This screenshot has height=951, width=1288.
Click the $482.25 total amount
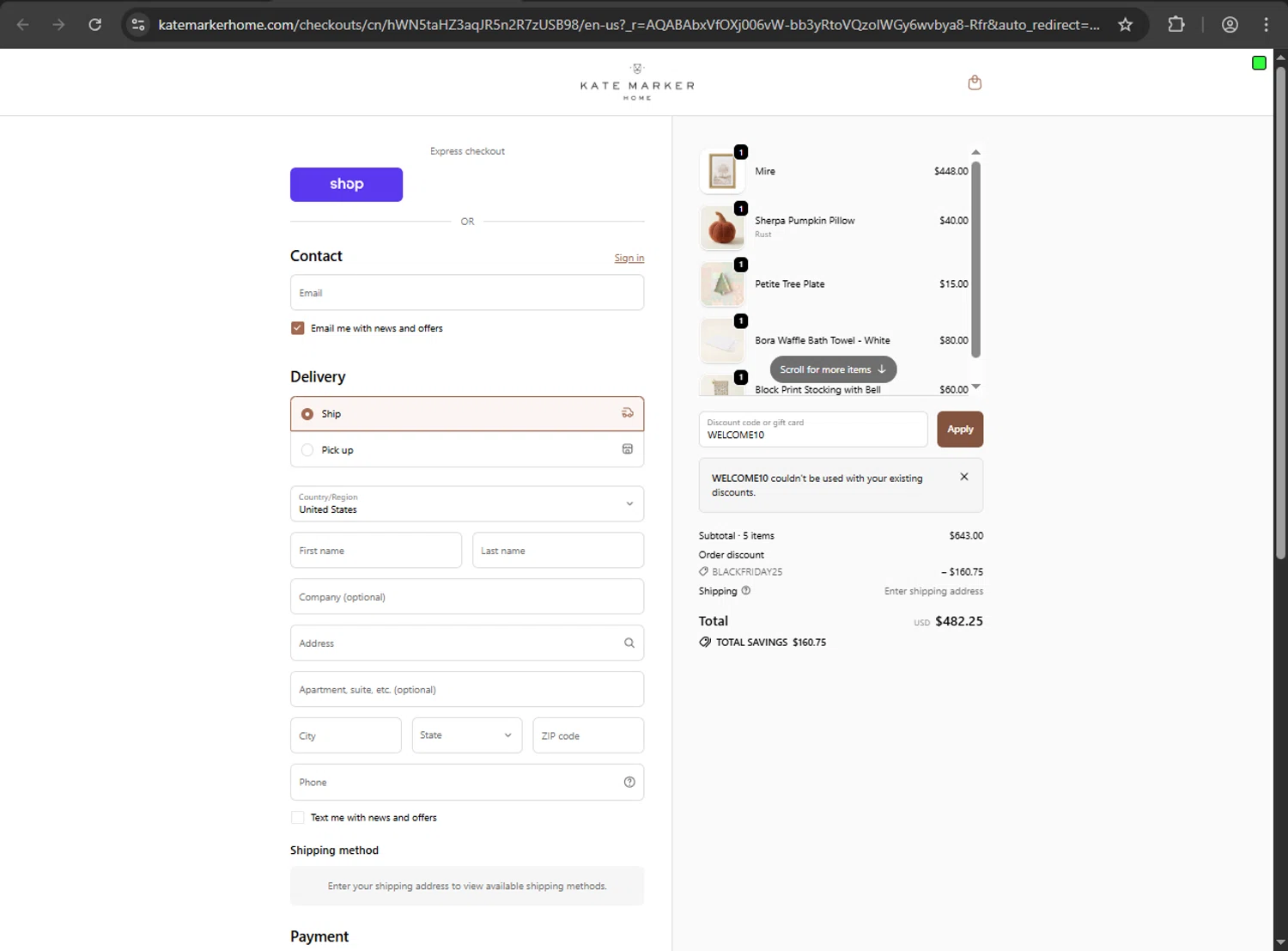(x=959, y=621)
